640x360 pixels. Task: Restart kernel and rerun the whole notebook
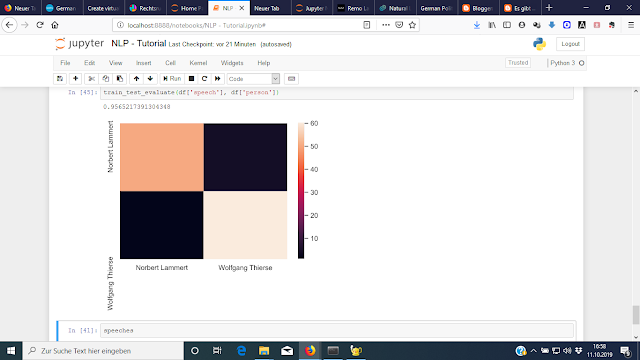pos(218,79)
